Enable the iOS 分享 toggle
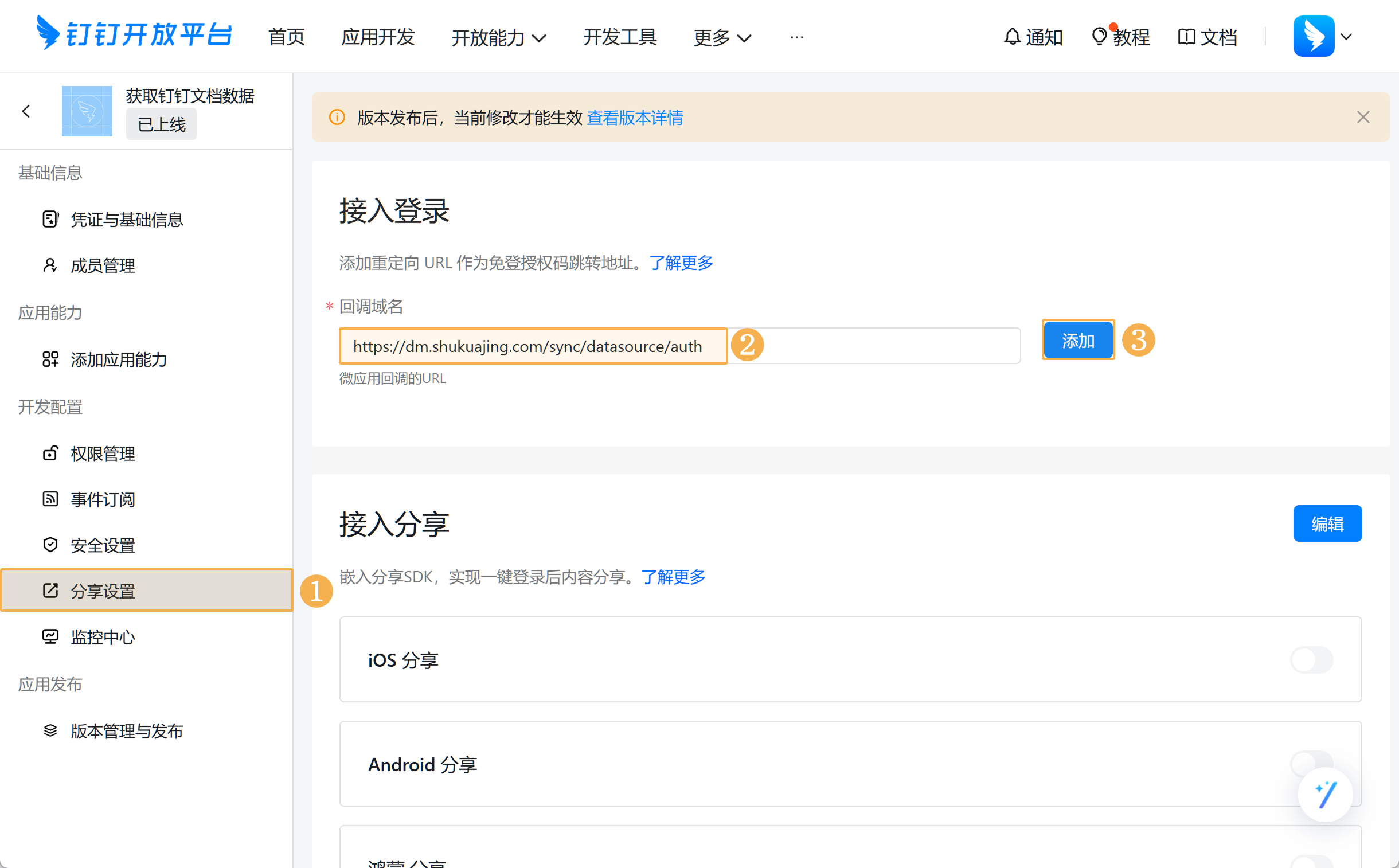 click(x=1311, y=660)
